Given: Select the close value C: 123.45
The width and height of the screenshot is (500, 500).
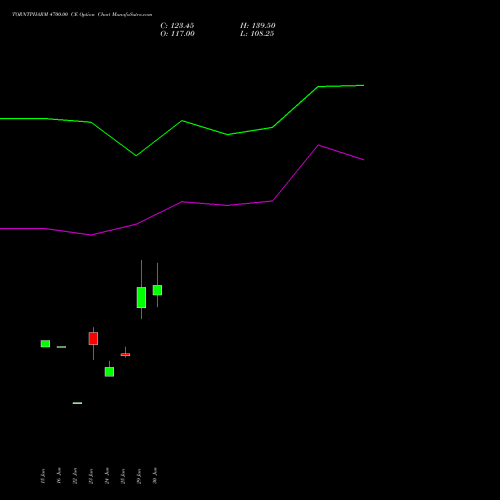Looking at the screenshot, I should [x=177, y=26].
